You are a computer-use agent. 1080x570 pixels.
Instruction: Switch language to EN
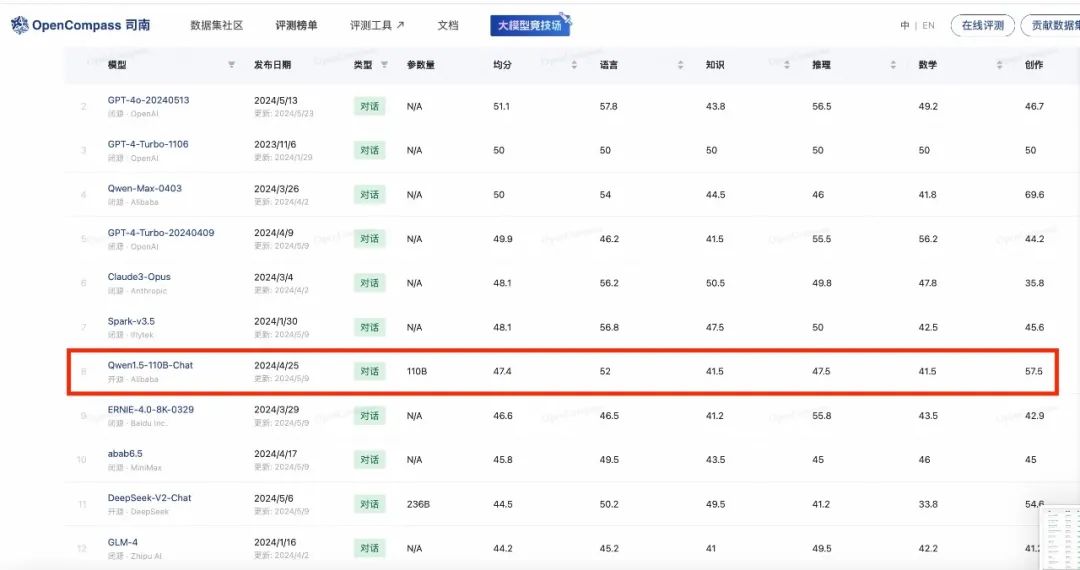928,25
